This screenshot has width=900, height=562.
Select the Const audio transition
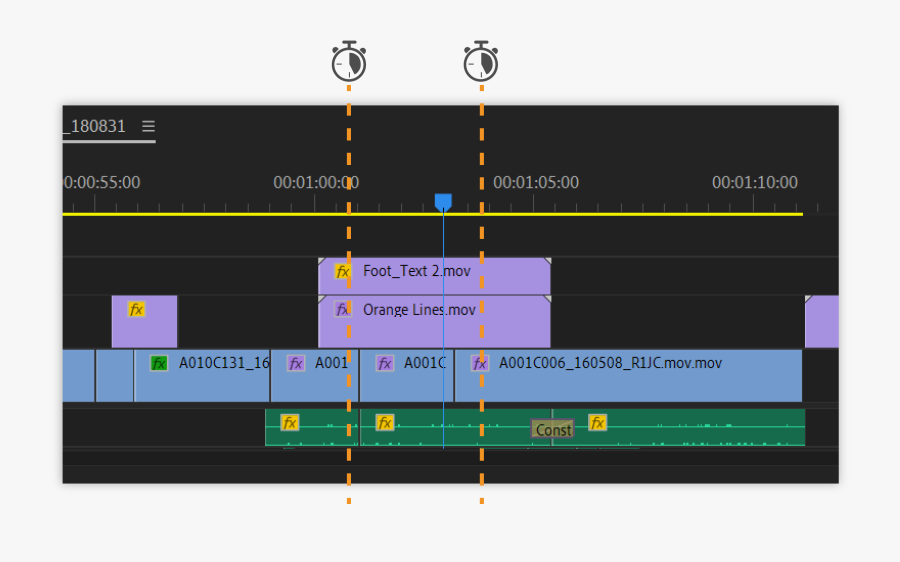pyautogui.click(x=553, y=430)
